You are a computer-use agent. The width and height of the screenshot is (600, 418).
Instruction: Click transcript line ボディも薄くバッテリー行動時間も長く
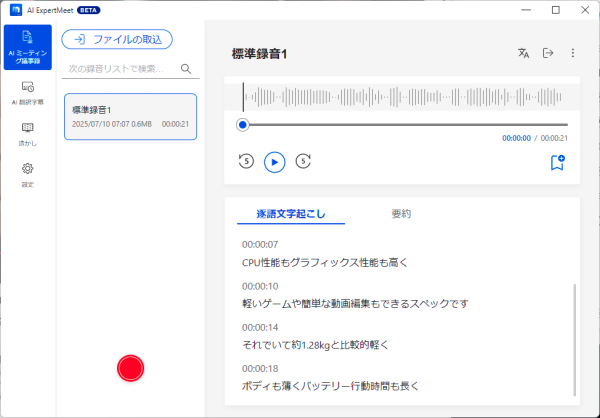click(x=330, y=386)
